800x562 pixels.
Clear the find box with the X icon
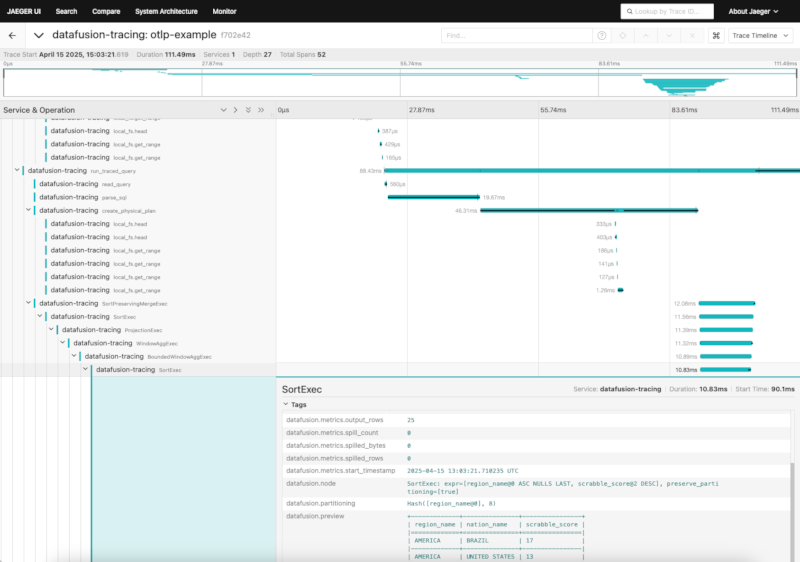pos(692,36)
